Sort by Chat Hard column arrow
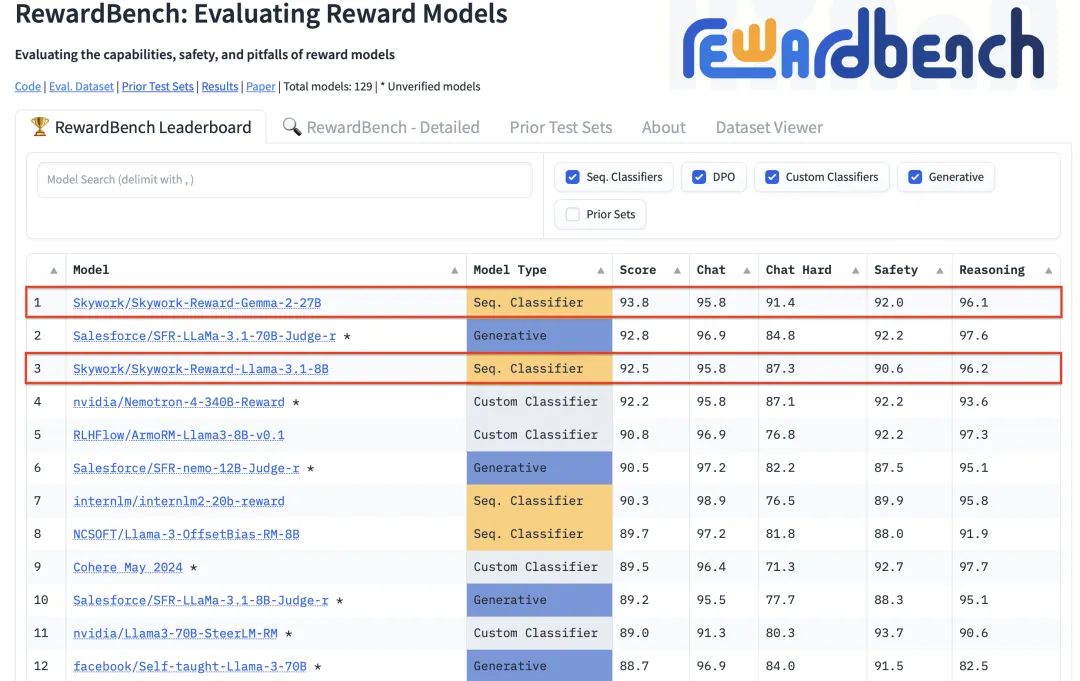The width and height of the screenshot is (1080, 681). (855, 271)
